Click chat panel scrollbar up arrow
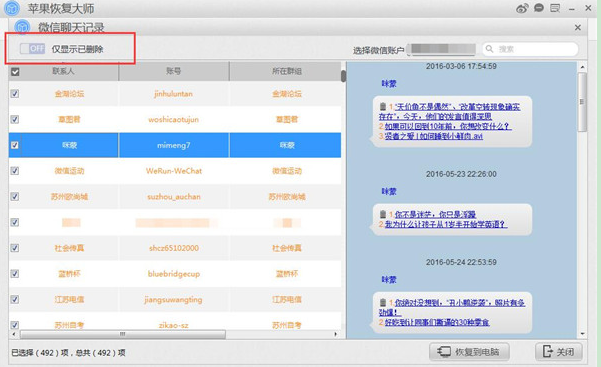The image size is (601, 367). 582,67
